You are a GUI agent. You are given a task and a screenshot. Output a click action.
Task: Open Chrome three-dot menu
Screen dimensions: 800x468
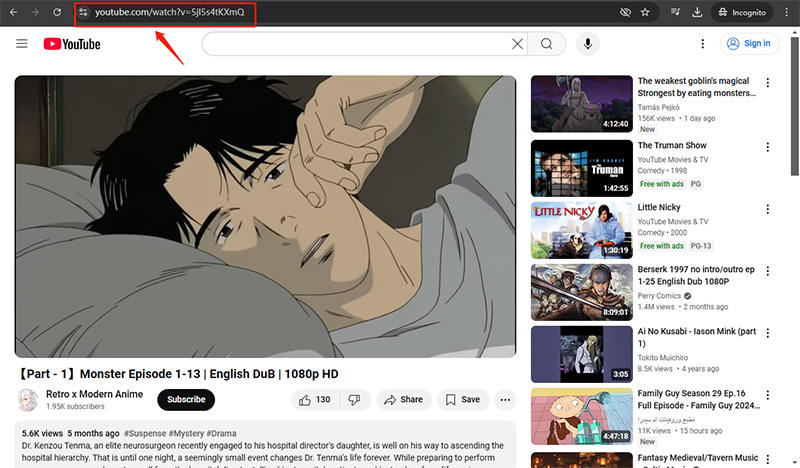tap(787, 12)
